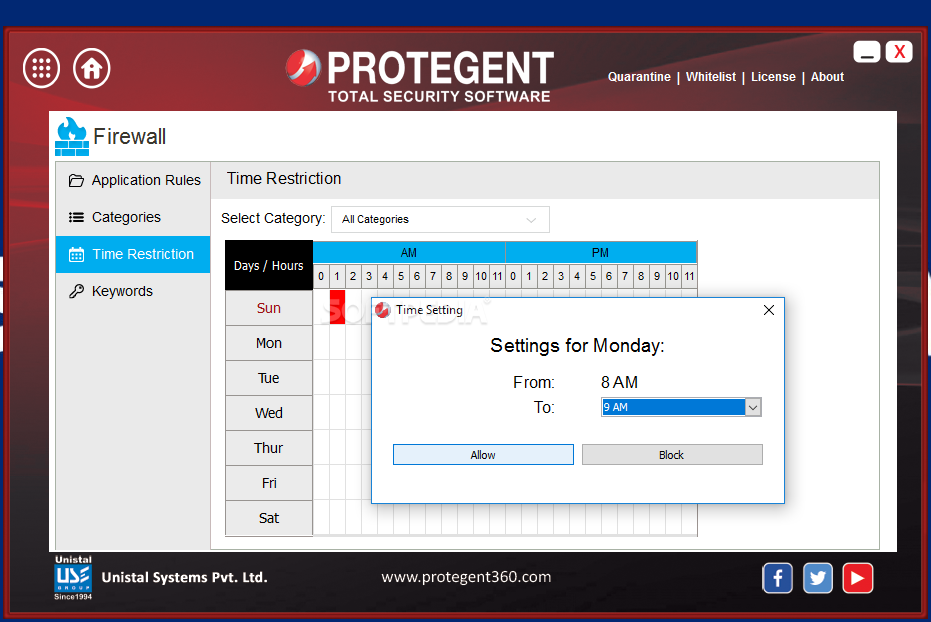Image resolution: width=931 pixels, height=622 pixels.
Task: Switch to Keywords section
Action: [x=133, y=291]
